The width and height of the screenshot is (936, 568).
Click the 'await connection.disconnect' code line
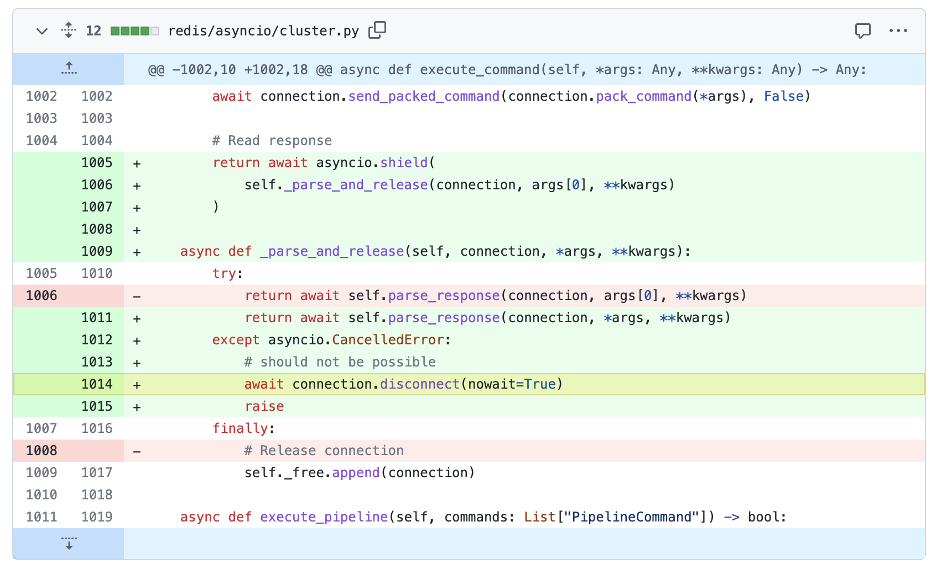(x=404, y=385)
